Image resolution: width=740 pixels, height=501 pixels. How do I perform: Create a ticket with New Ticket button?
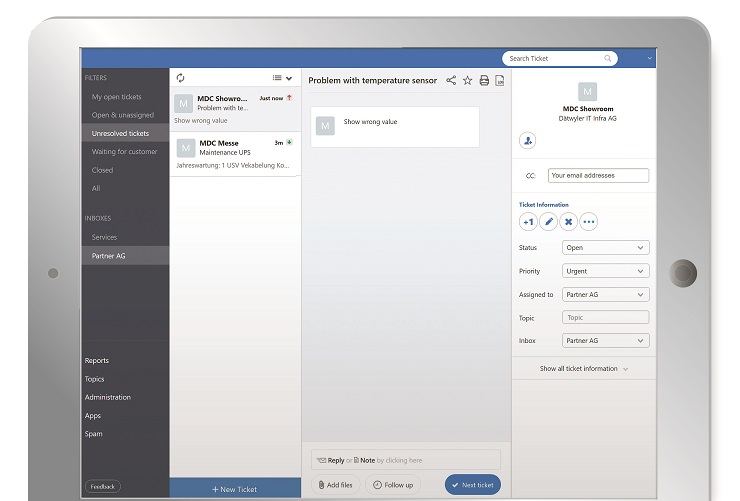235,489
